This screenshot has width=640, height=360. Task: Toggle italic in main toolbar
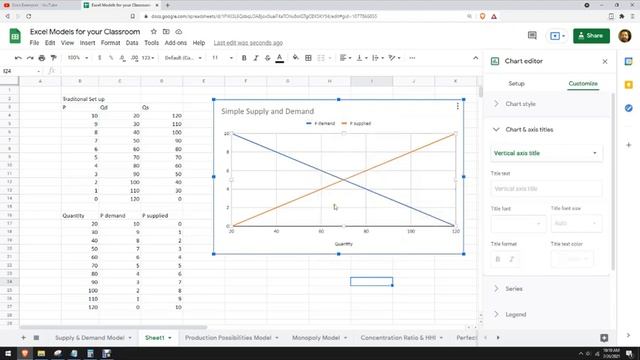[x=256, y=58]
